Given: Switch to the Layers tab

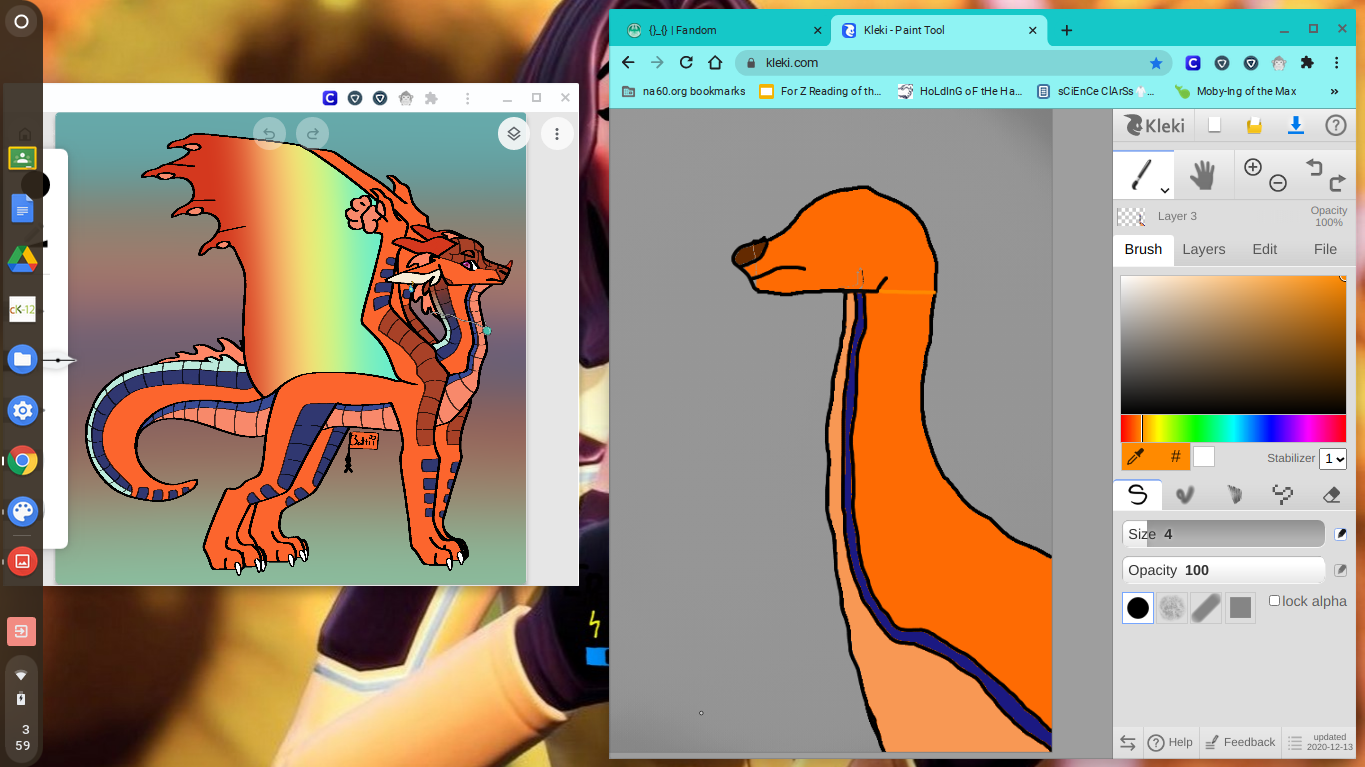Looking at the screenshot, I should (x=1204, y=249).
